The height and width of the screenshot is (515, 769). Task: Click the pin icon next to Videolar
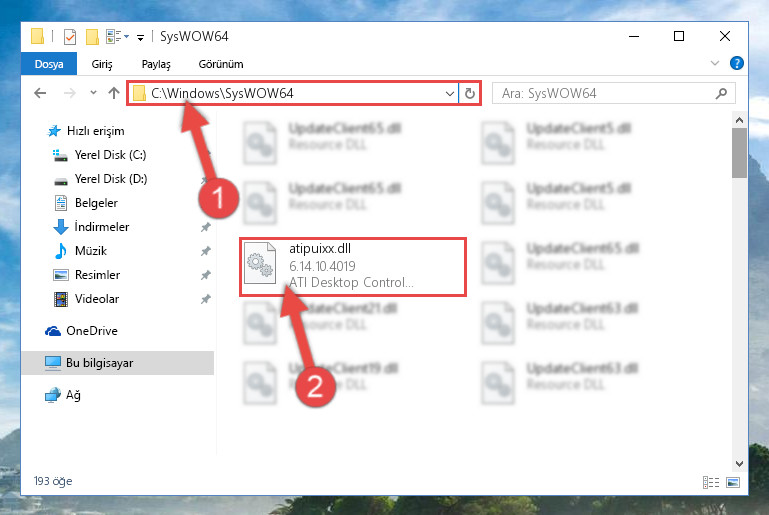tap(205, 299)
